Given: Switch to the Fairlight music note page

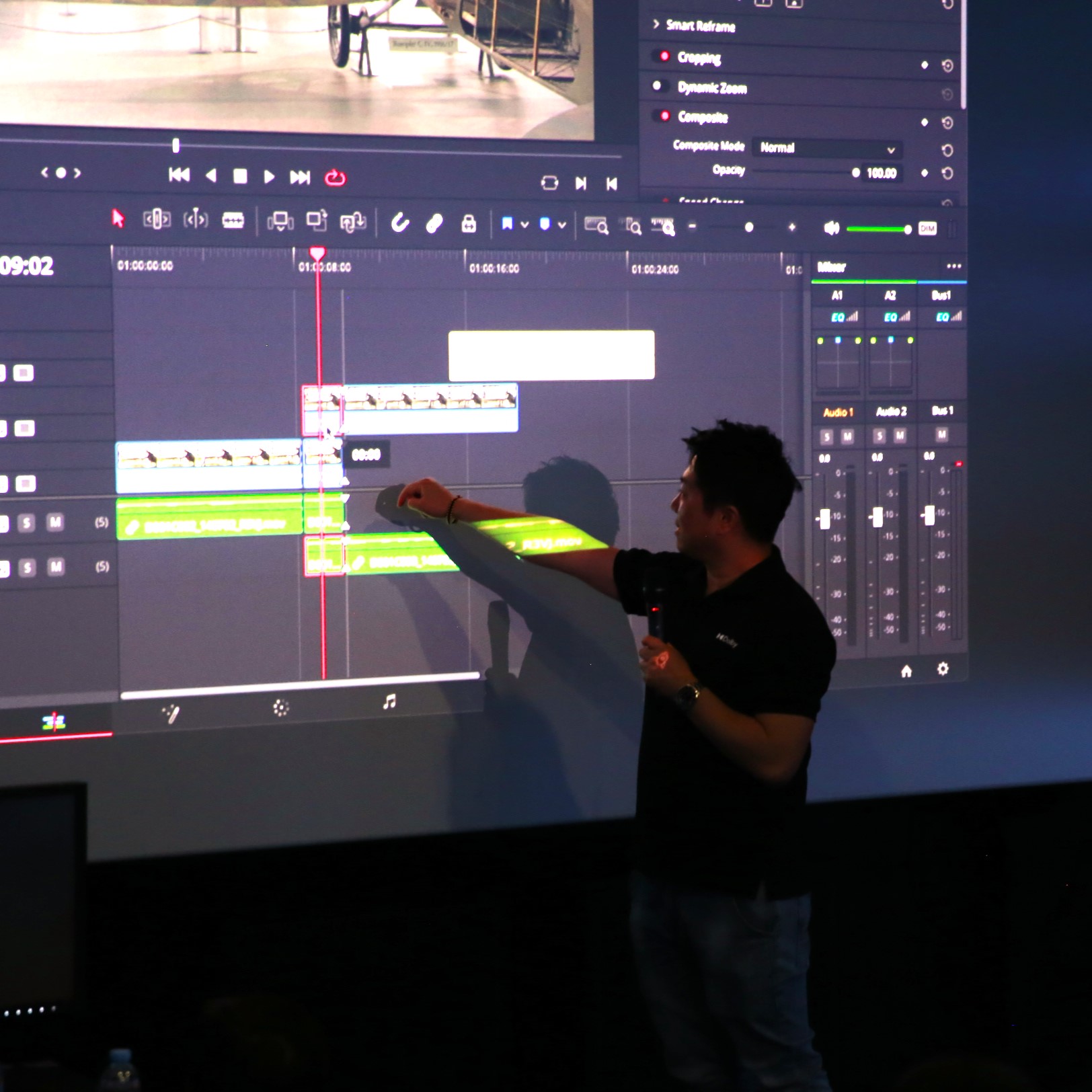Looking at the screenshot, I should tap(389, 703).
